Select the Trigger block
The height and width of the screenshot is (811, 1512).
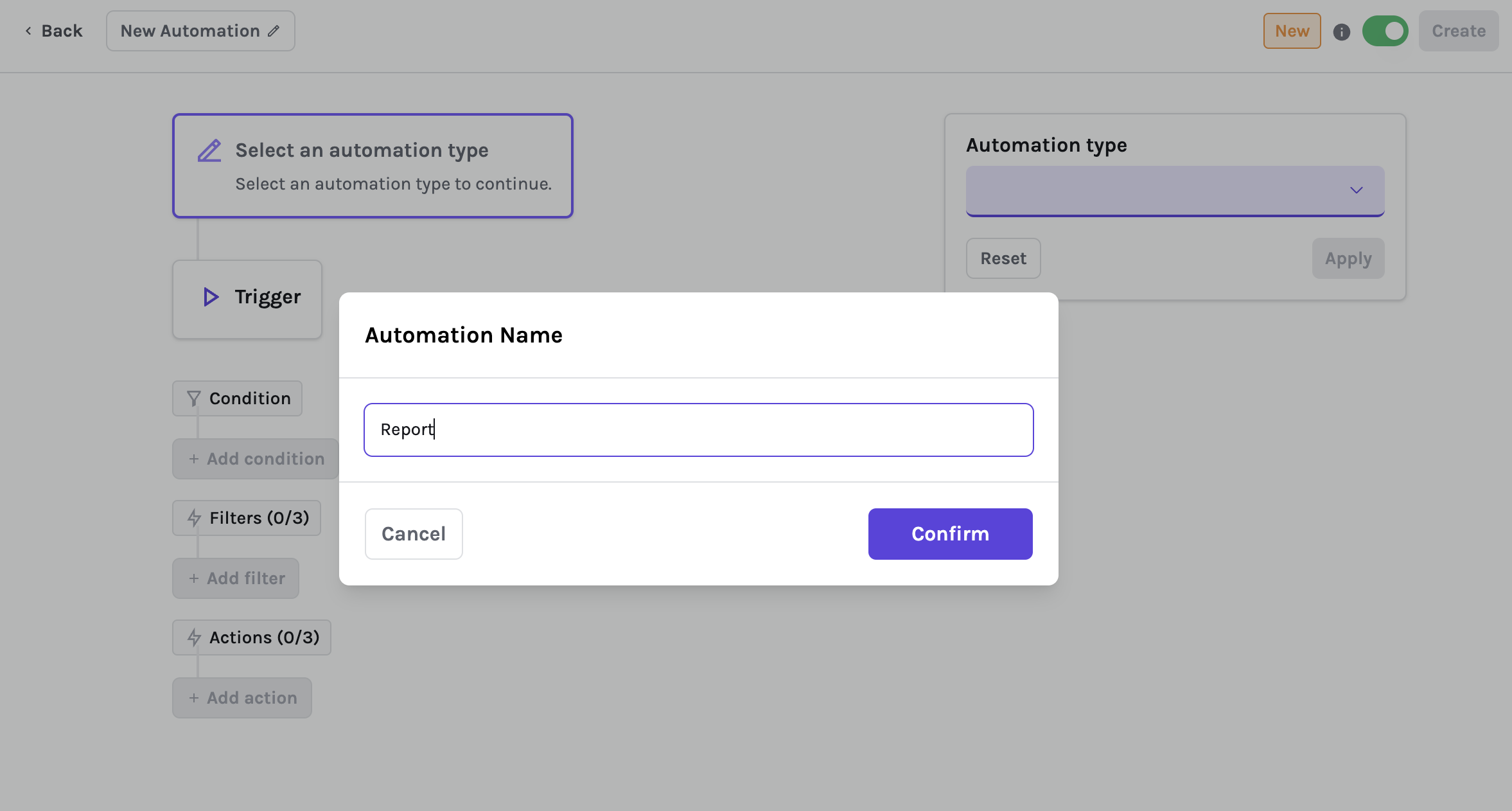point(247,299)
